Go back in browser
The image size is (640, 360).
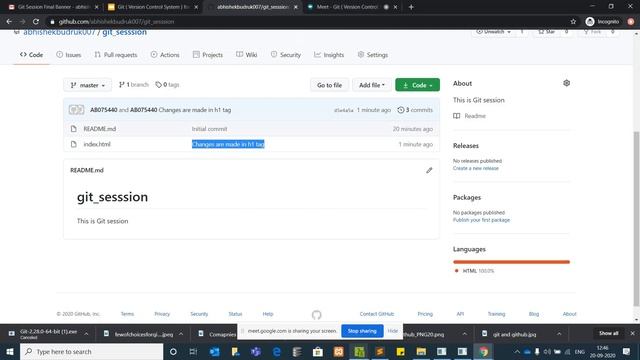[x=9, y=22]
